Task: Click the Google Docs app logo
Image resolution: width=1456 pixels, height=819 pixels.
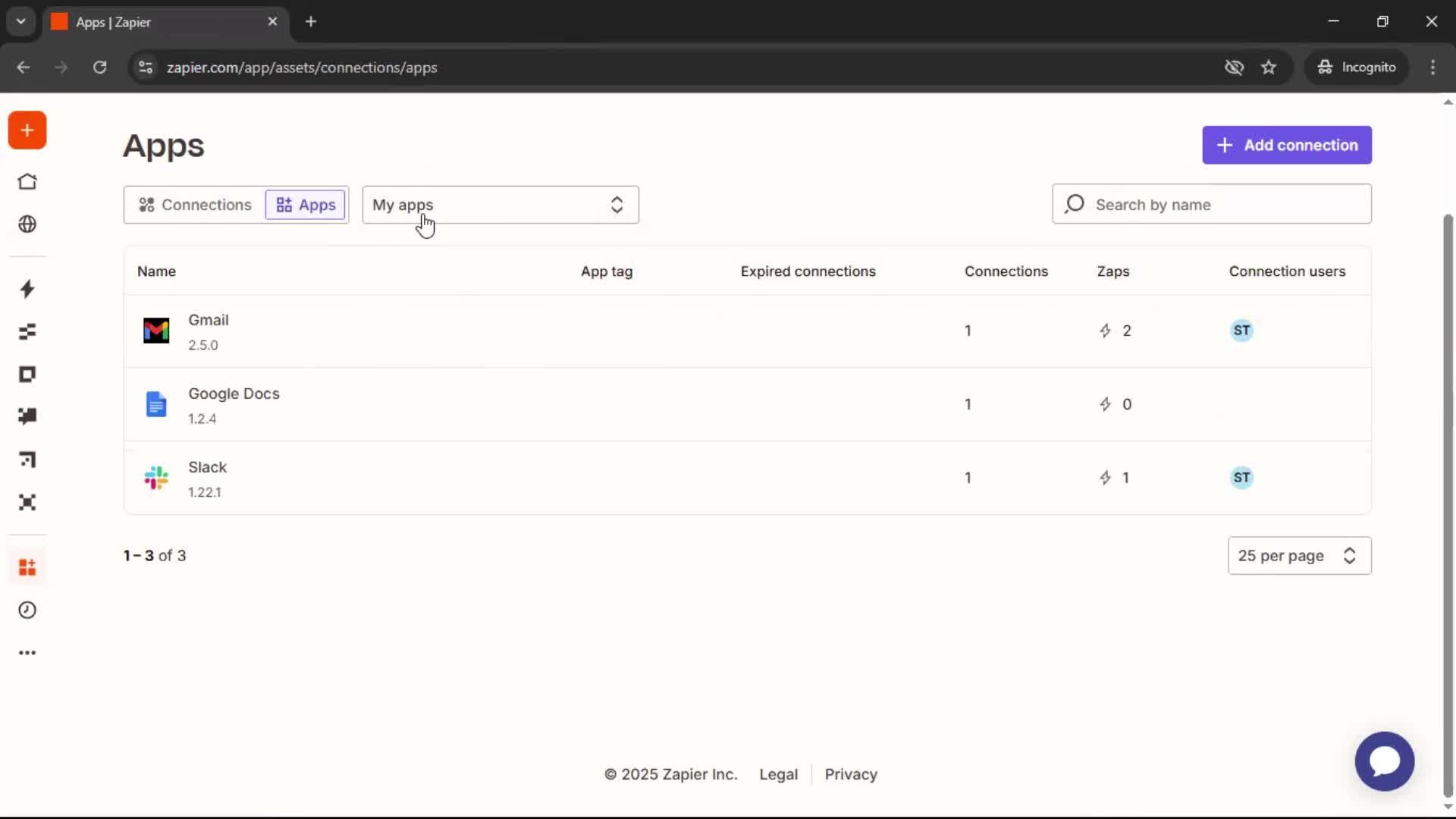Action: point(156,404)
